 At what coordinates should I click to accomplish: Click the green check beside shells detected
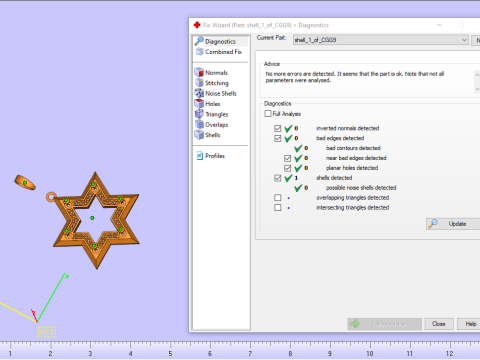pyautogui.click(x=288, y=178)
